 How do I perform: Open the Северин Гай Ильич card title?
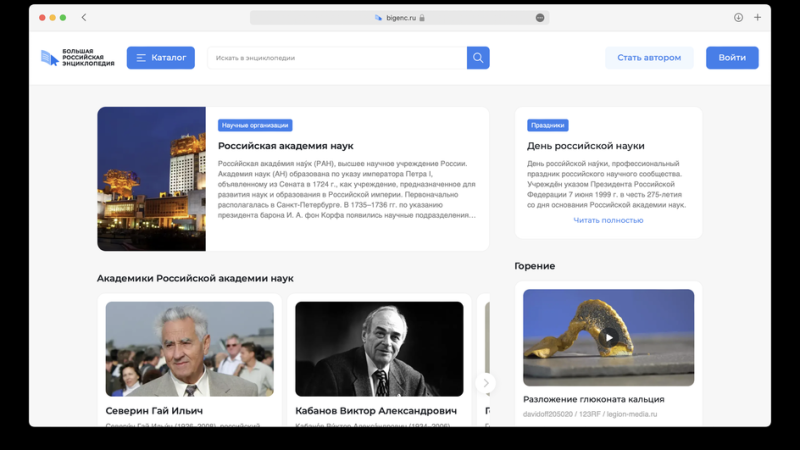[154, 411]
